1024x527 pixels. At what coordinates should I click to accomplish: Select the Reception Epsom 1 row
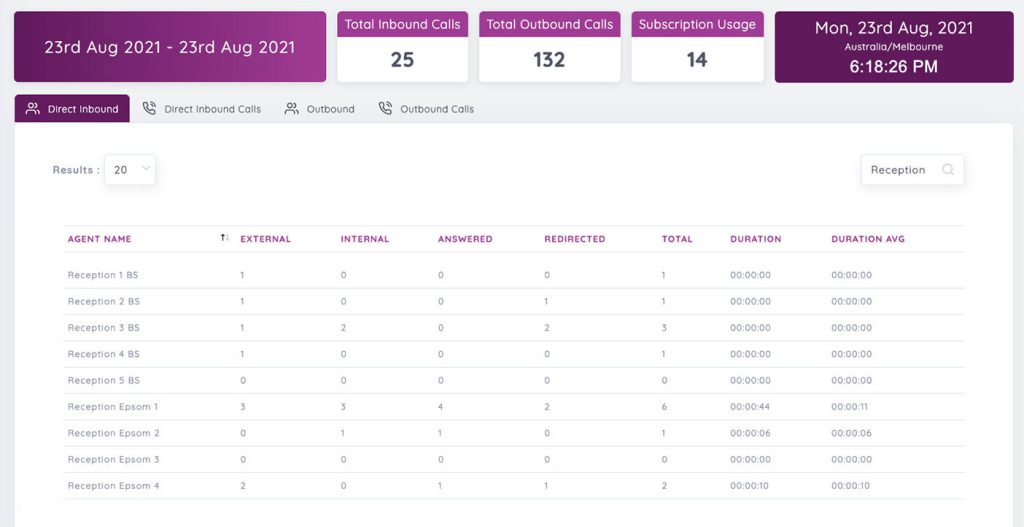pos(113,407)
